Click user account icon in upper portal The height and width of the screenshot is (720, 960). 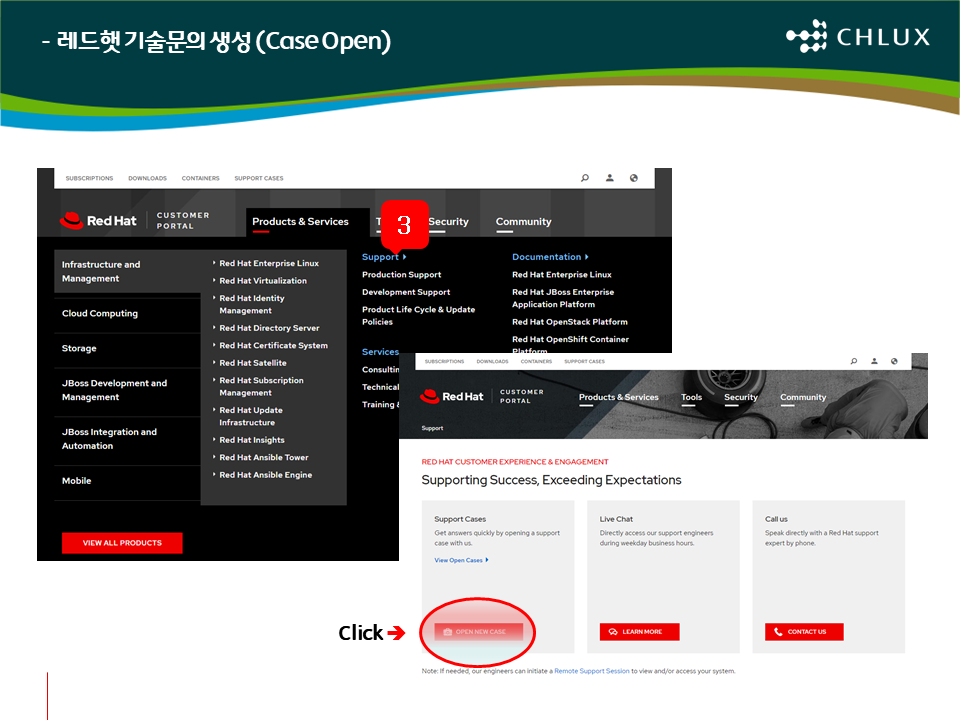(610, 178)
